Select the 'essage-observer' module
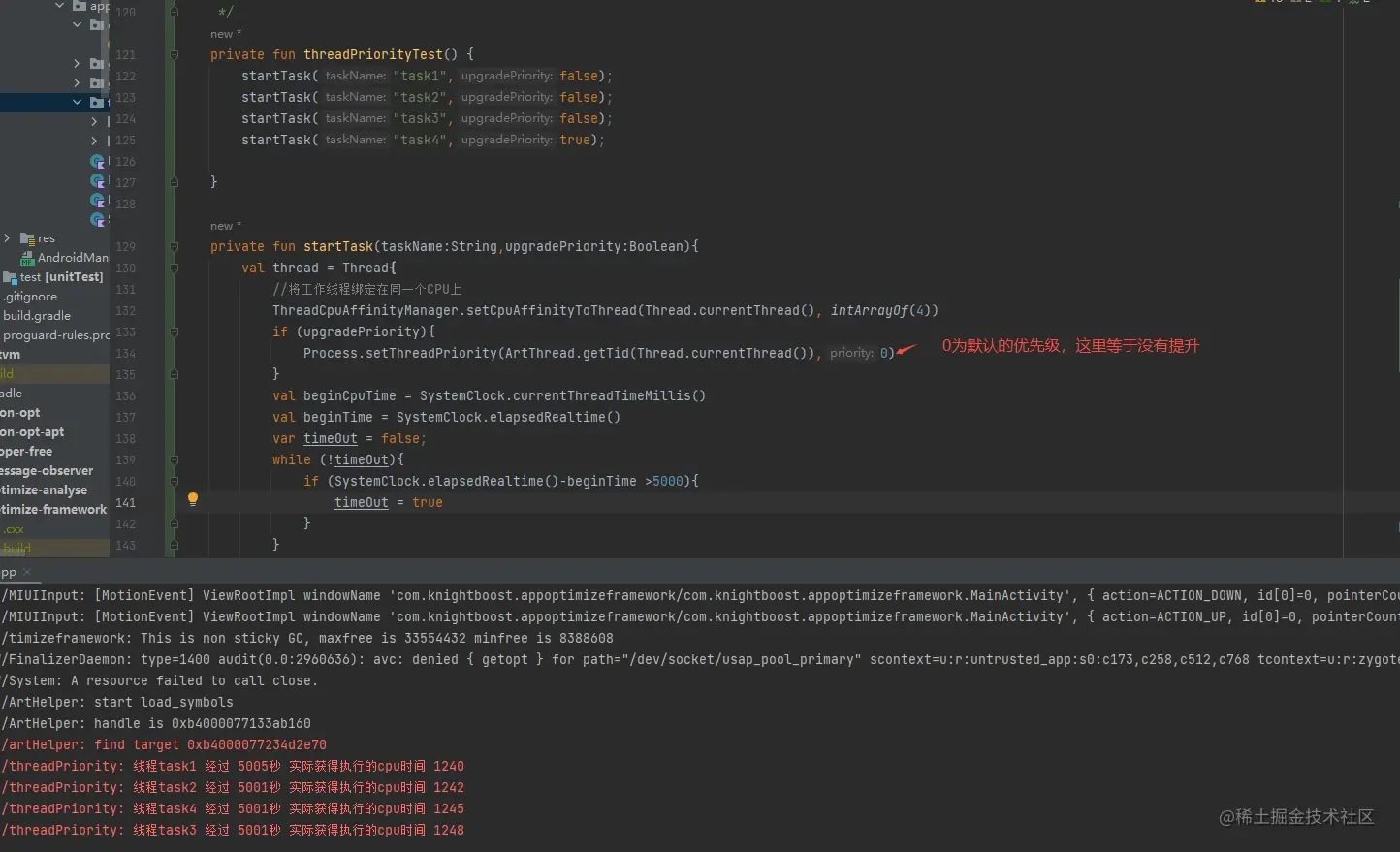The width and height of the screenshot is (1400, 852). click(x=47, y=471)
